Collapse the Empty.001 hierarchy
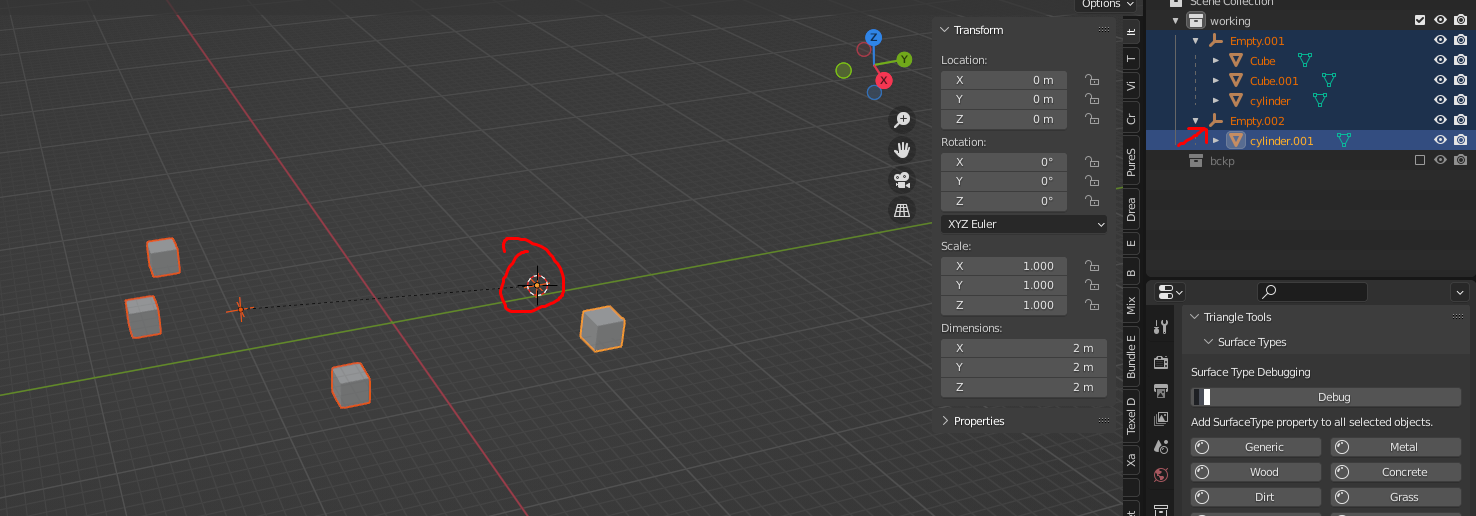 pos(1196,40)
